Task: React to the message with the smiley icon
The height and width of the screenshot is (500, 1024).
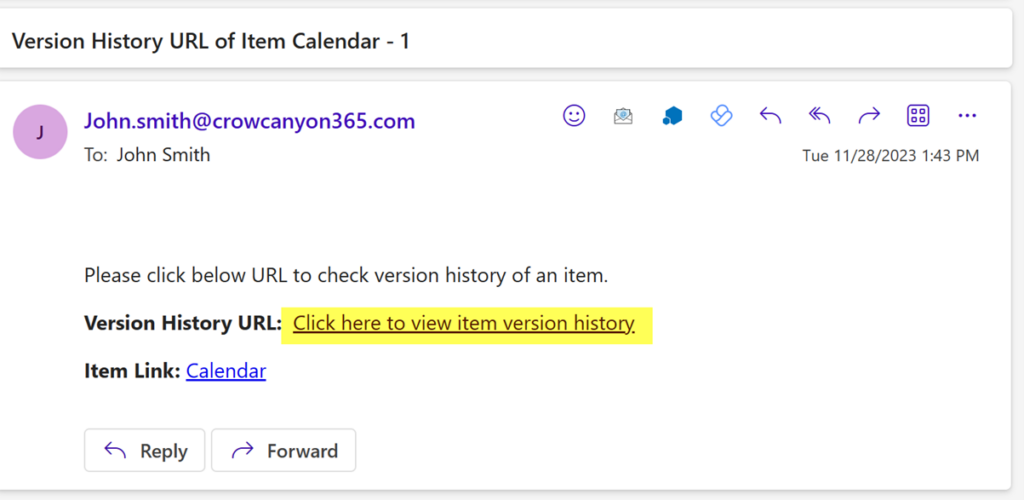Action: [x=574, y=116]
